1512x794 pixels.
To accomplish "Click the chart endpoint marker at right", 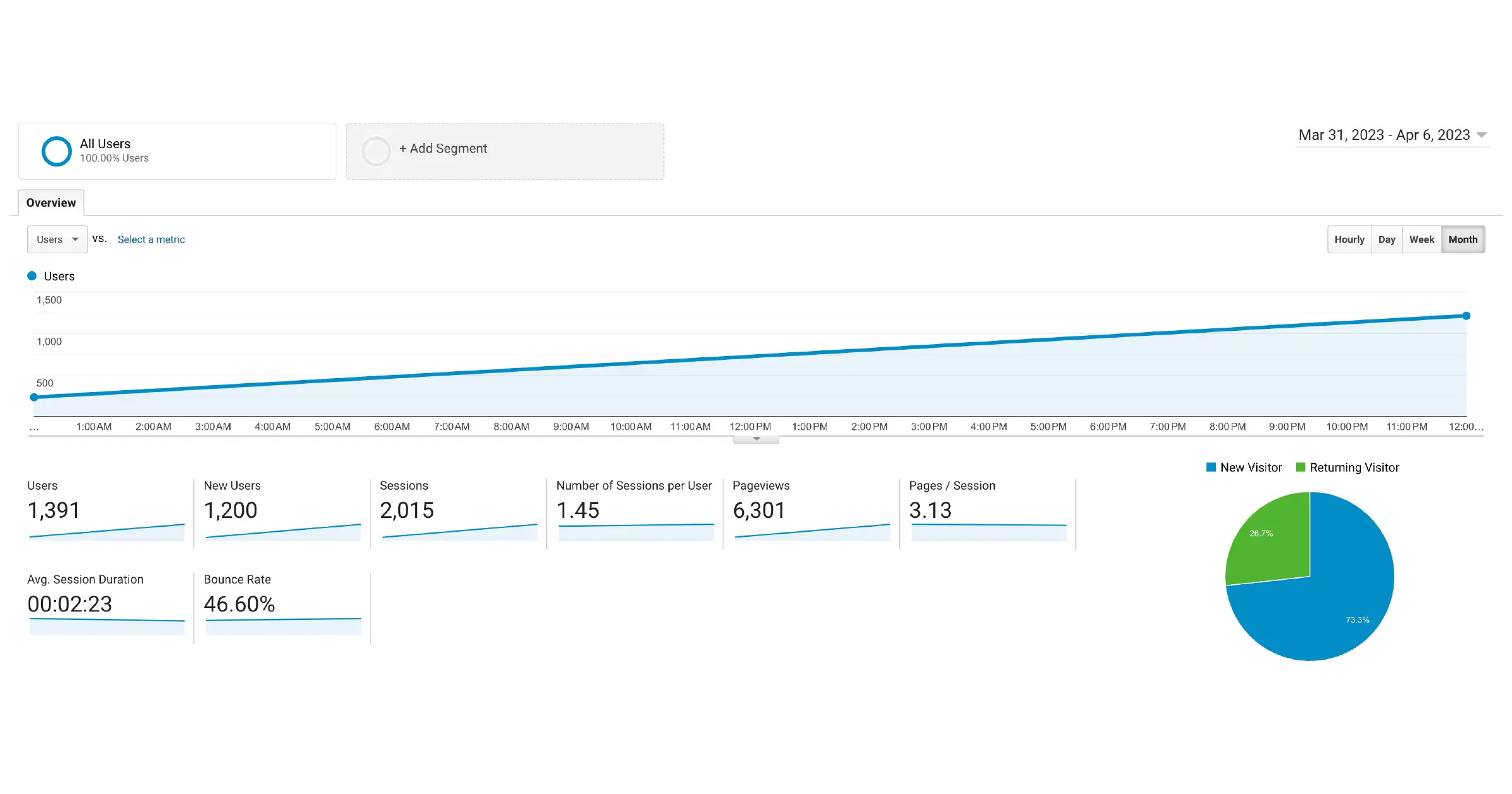I will [x=1466, y=316].
